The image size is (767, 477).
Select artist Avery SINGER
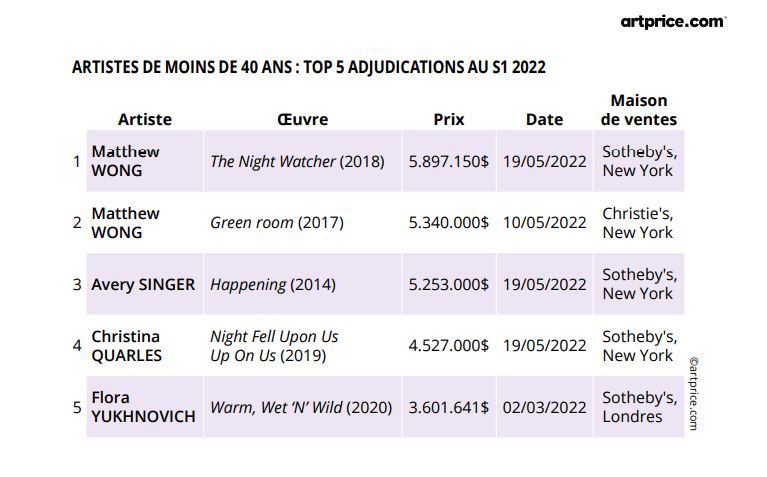tap(143, 284)
